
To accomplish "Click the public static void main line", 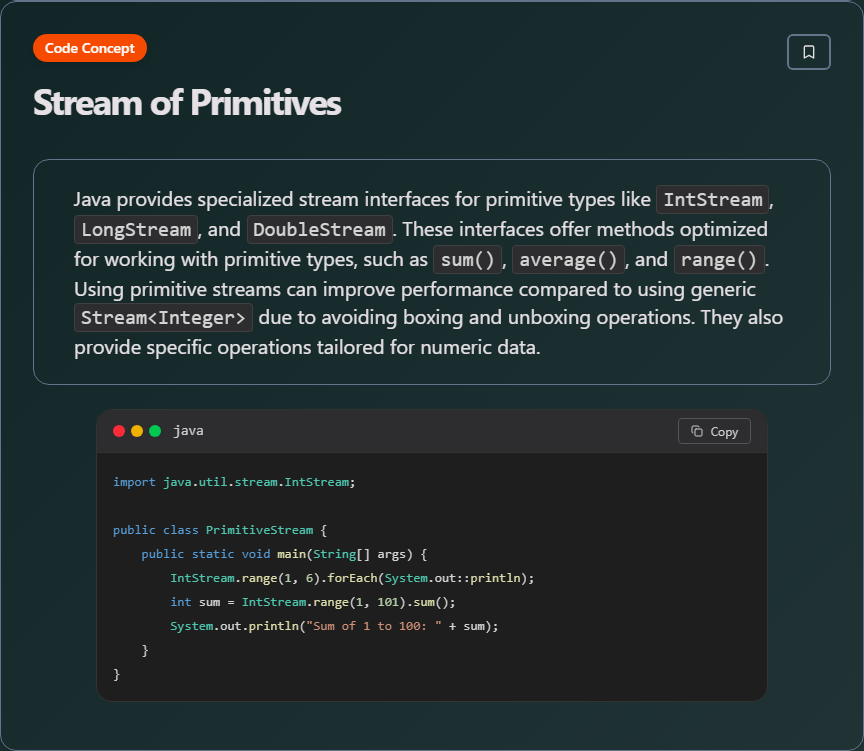I will [x=284, y=554].
